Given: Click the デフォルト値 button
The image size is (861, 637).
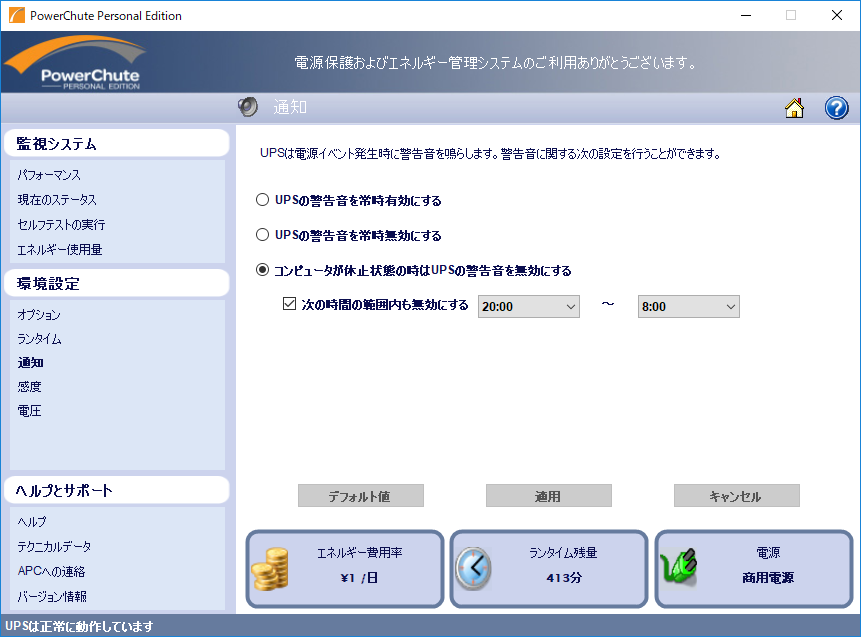Looking at the screenshot, I should (361, 496).
